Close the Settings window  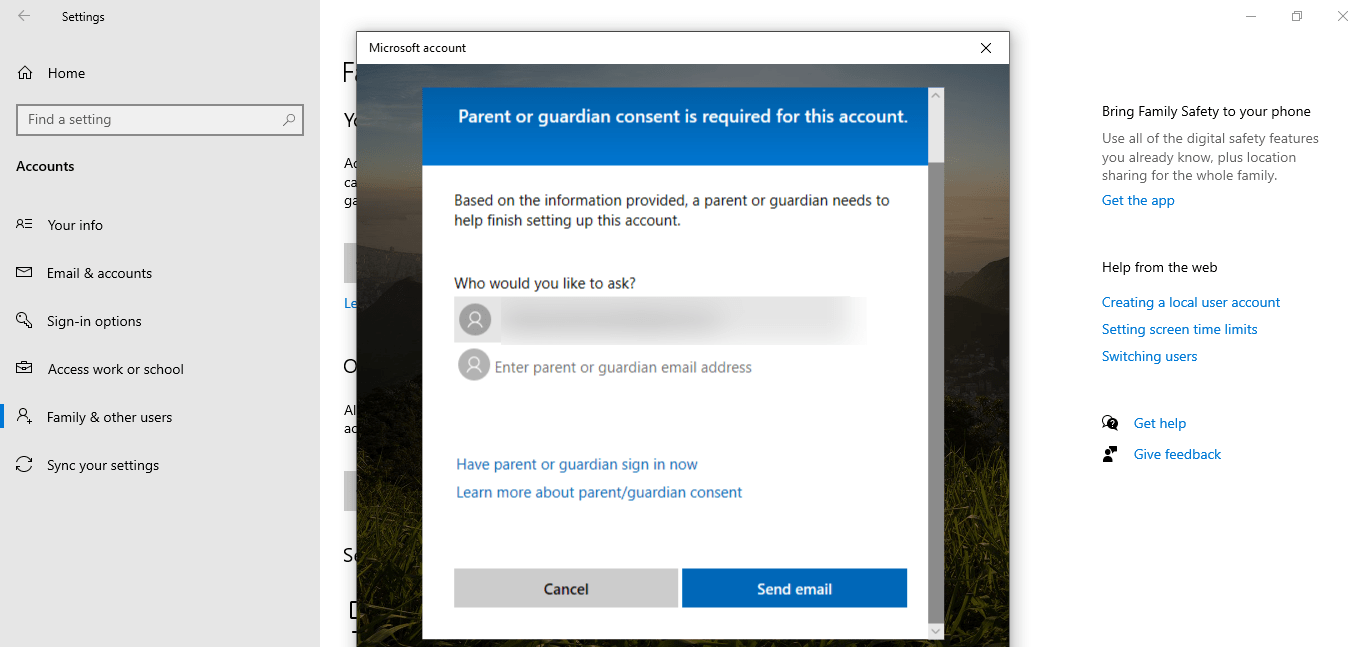(x=1343, y=16)
